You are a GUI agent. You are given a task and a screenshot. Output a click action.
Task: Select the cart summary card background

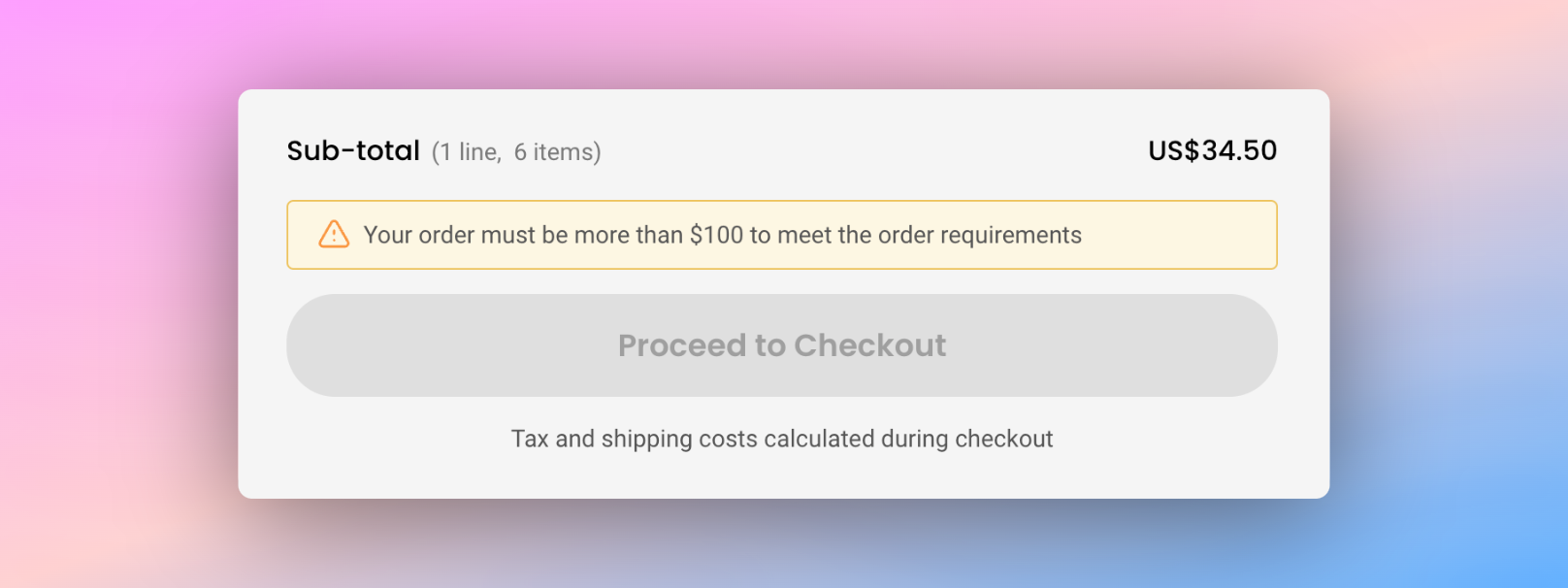click(x=782, y=475)
